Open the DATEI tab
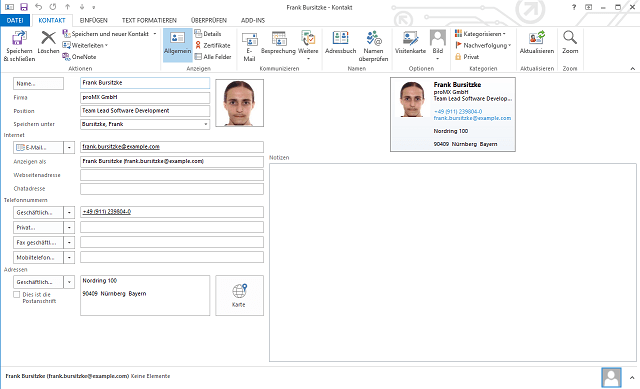Image resolution: width=640 pixels, height=389 pixels. pyautogui.click(x=15, y=20)
